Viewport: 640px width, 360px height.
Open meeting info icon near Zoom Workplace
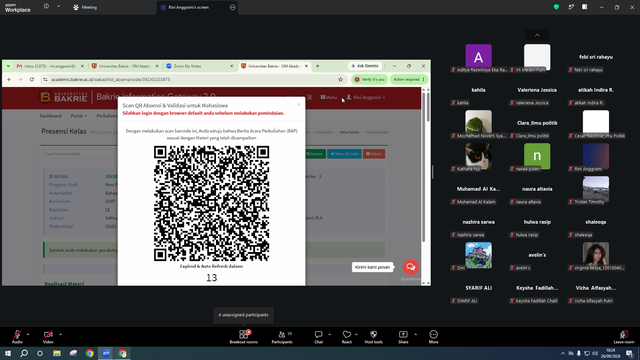[46, 7]
